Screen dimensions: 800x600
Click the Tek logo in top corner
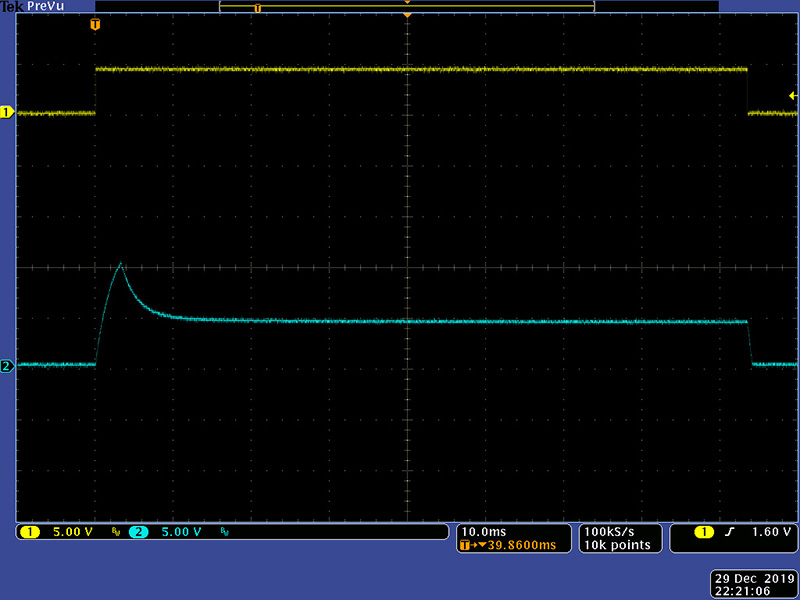click(9, 6)
